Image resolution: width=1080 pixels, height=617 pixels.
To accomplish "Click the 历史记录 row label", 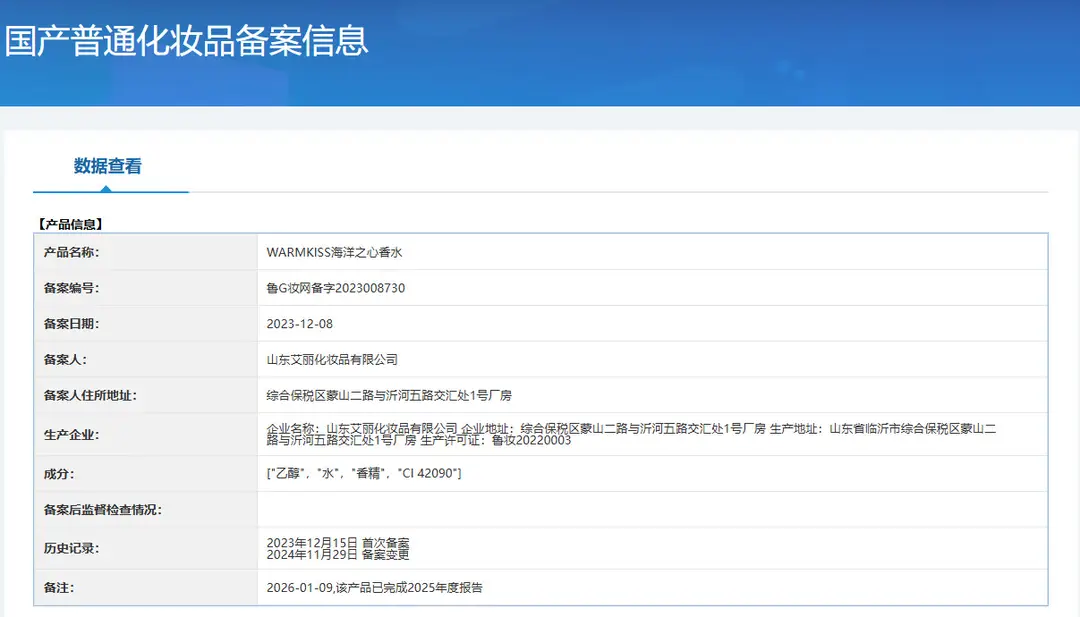I will pos(72,548).
